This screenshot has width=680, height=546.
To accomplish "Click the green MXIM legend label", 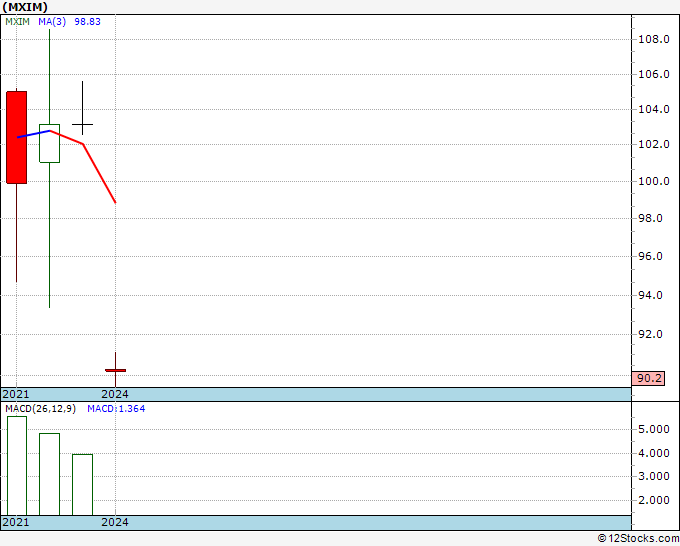I will (x=17, y=21).
